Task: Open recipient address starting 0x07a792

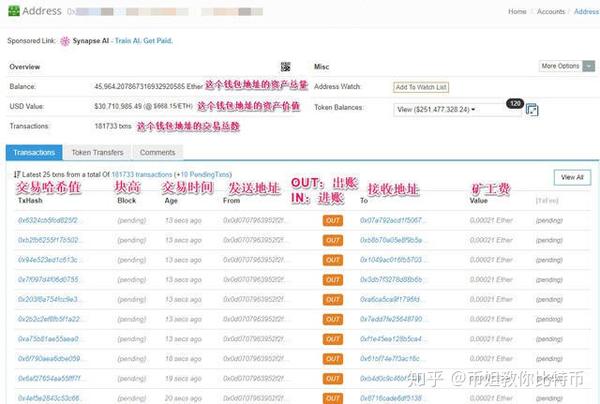Action: pyautogui.click(x=391, y=220)
